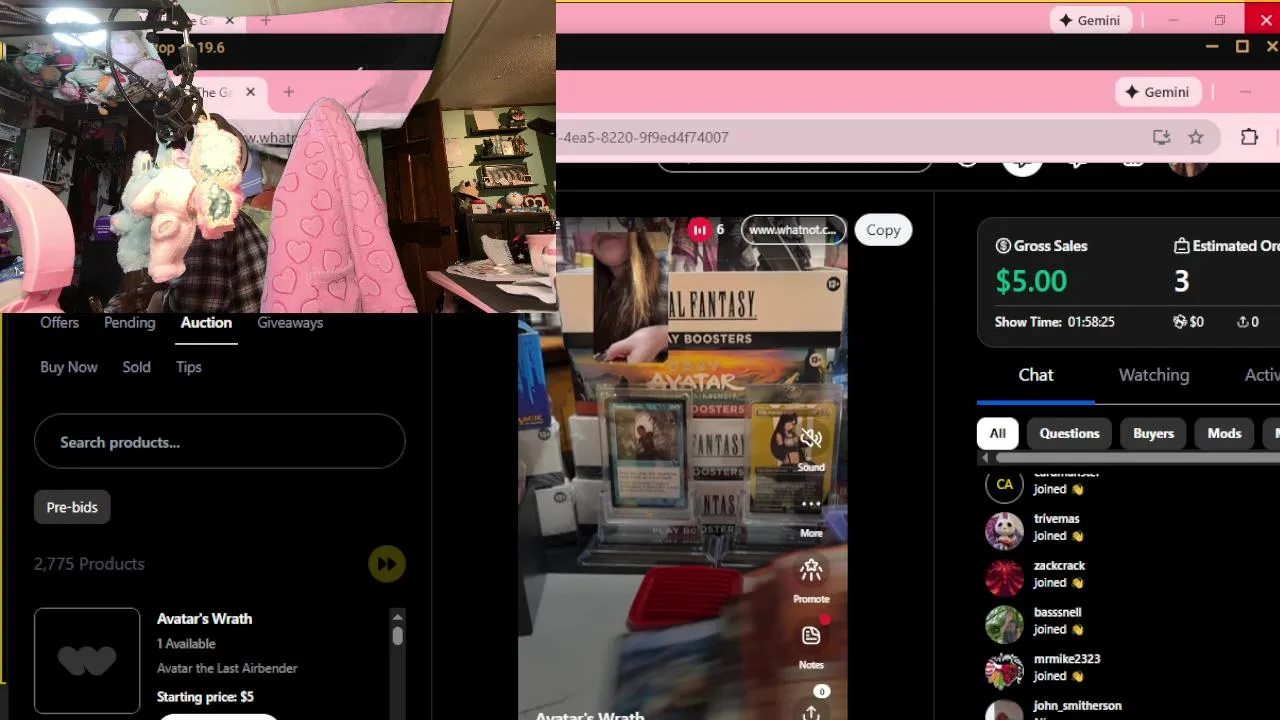Click the www.whatnot.c... link pill
This screenshot has height=720, width=1280.
pos(793,230)
